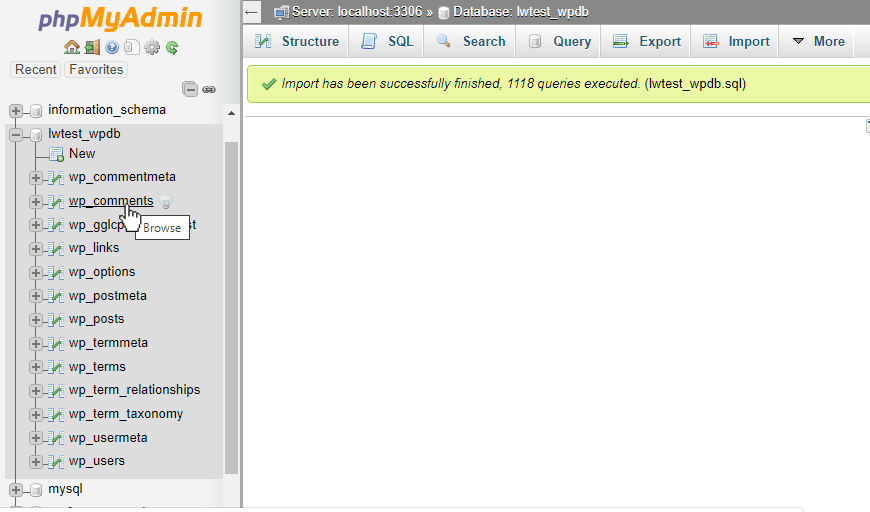Click the wp_users table icon
This screenshot has height=512, width=870.
click(55, 462)
